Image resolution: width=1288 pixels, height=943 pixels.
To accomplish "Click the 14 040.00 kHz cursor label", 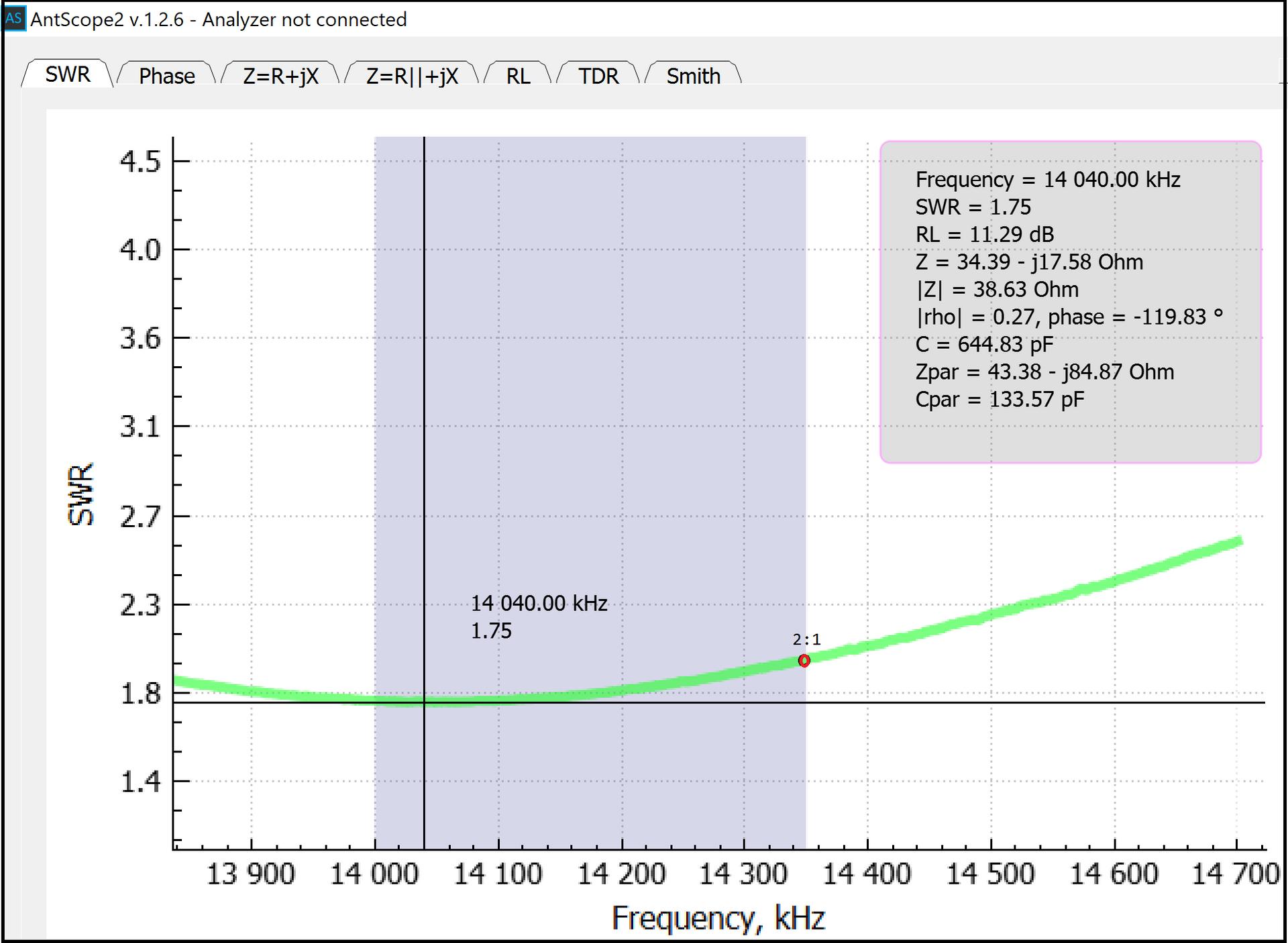I will [539, 604].
